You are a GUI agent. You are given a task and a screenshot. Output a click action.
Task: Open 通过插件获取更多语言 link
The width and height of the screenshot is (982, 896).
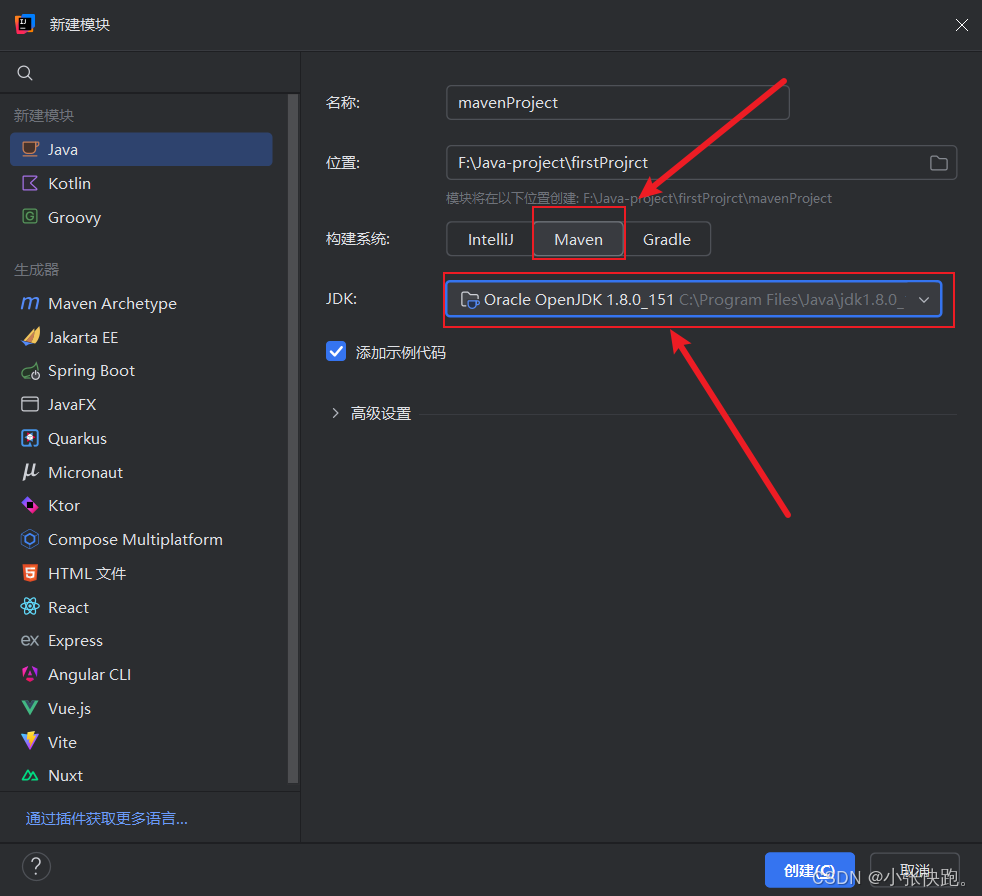(106, 818)
